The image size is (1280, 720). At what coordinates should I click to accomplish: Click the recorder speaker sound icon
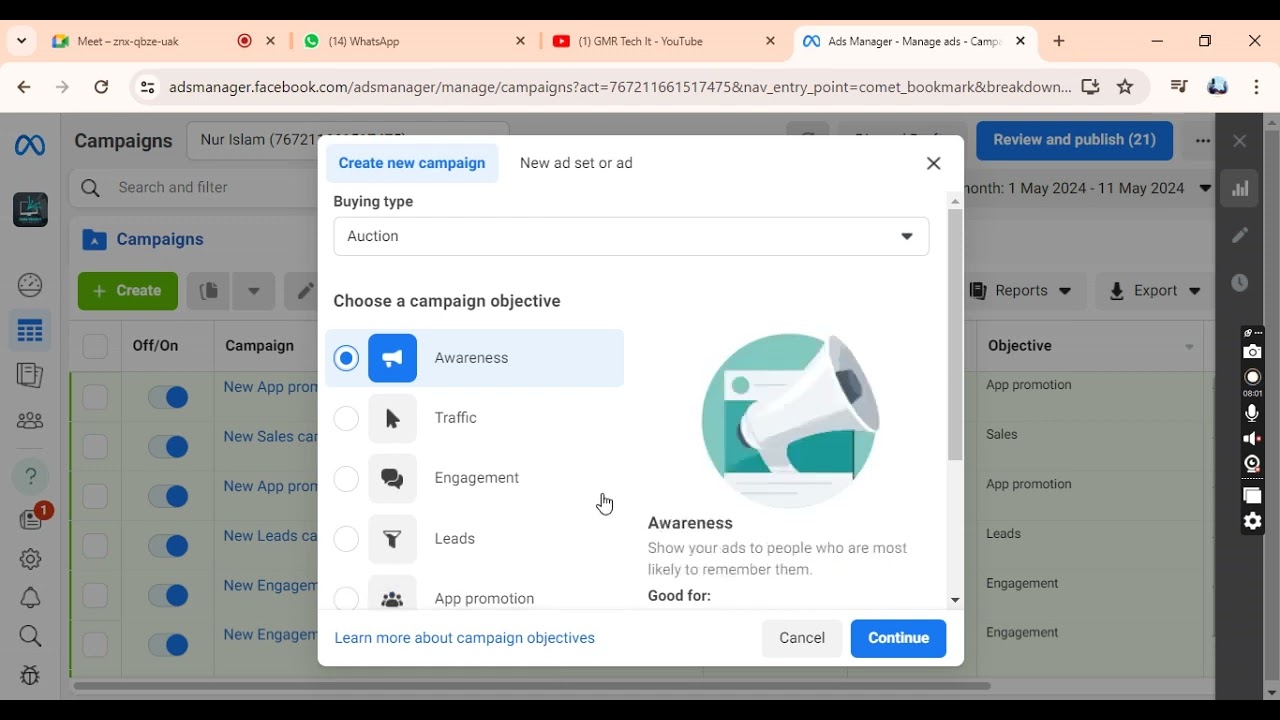pos(1253,439)
